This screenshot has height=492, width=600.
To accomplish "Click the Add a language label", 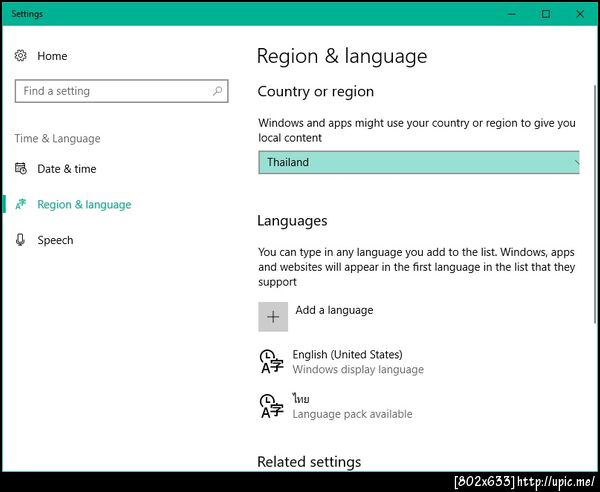I will pyautogui.click(x=334, y=310).
